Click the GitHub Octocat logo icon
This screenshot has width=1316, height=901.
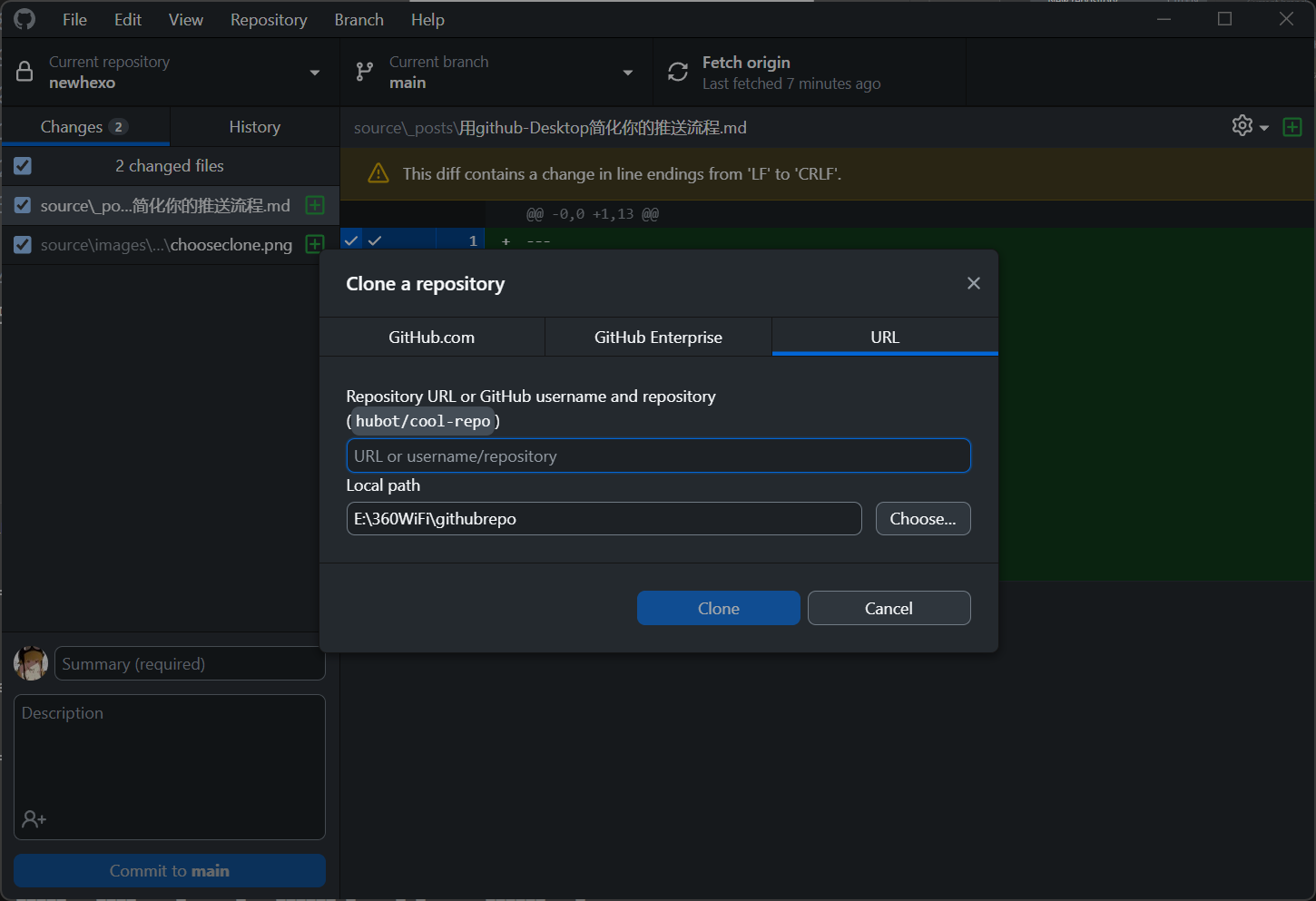tap(25, 19)
